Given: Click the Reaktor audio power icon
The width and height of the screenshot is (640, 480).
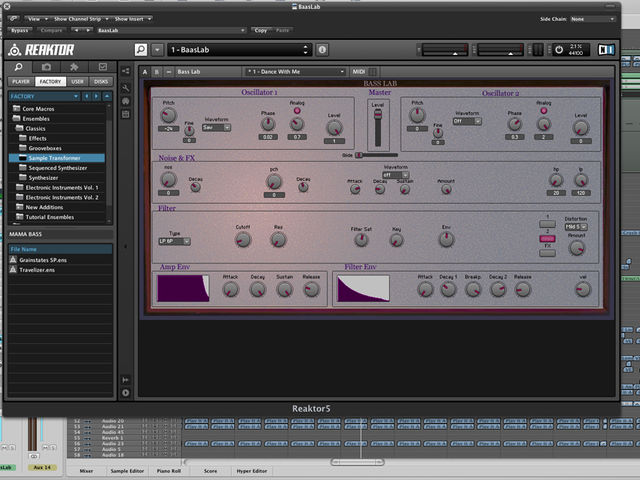Looking at the screenshot, I should (x=559, y=50).
